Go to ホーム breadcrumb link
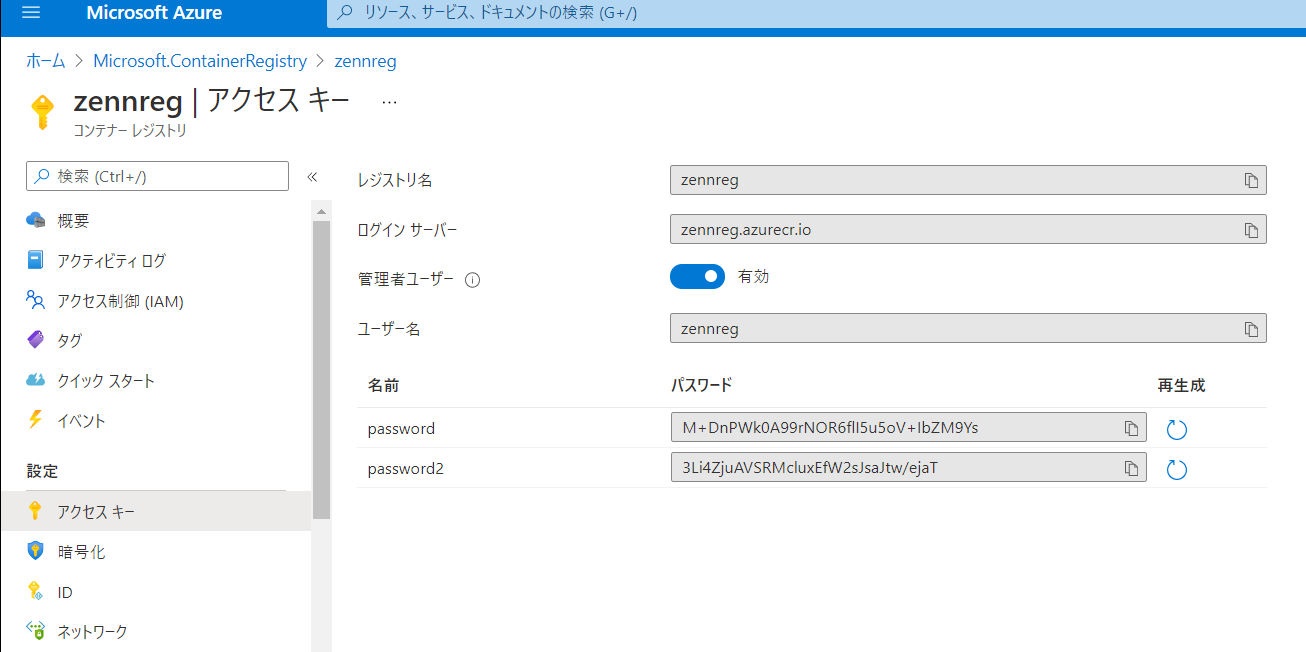 45,61
